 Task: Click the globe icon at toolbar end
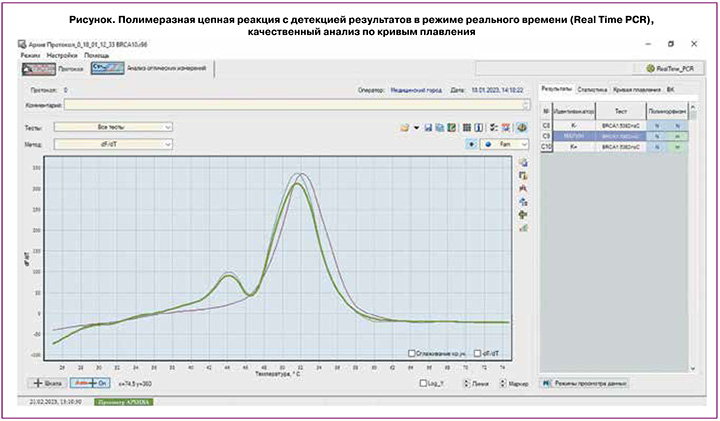point(521,128)
